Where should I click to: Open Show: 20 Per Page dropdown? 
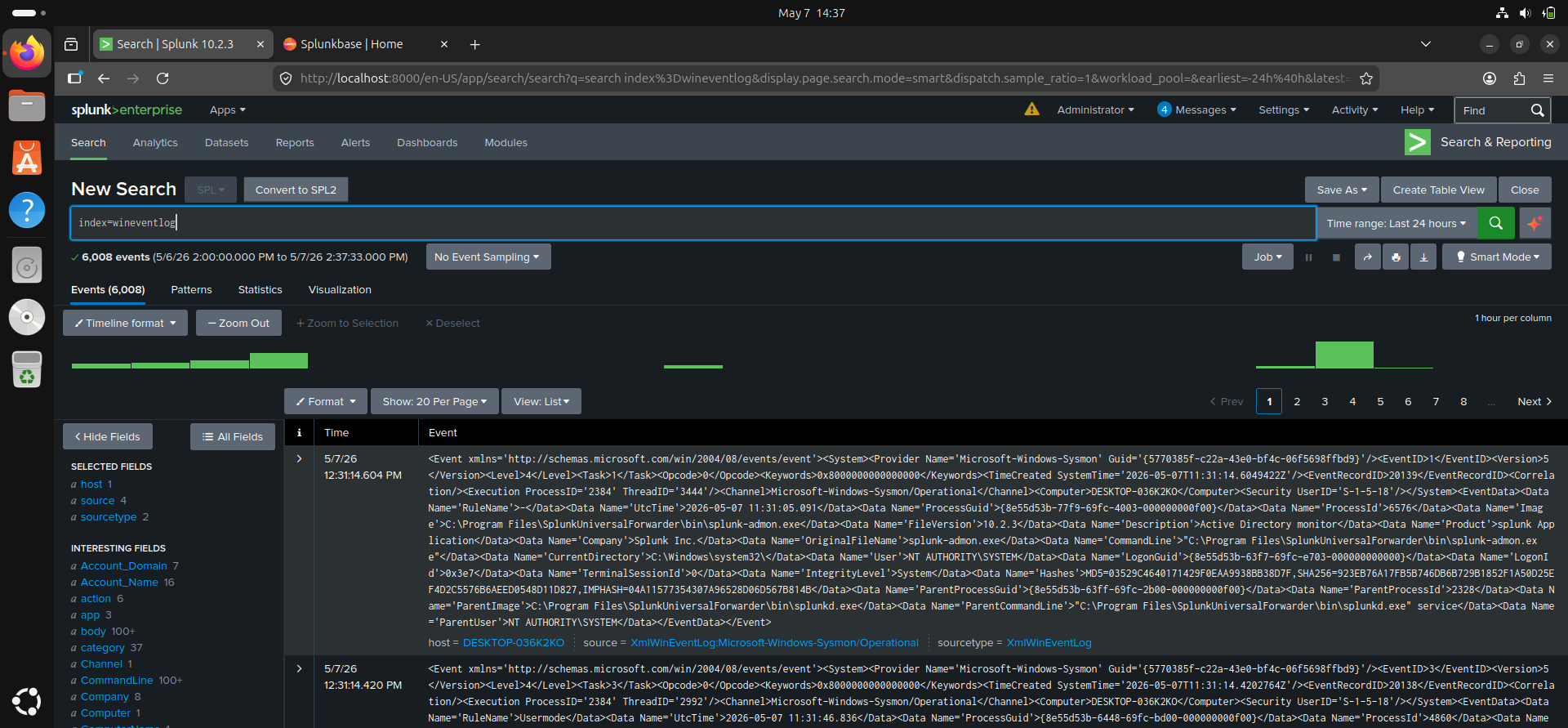tap(434, 402)
